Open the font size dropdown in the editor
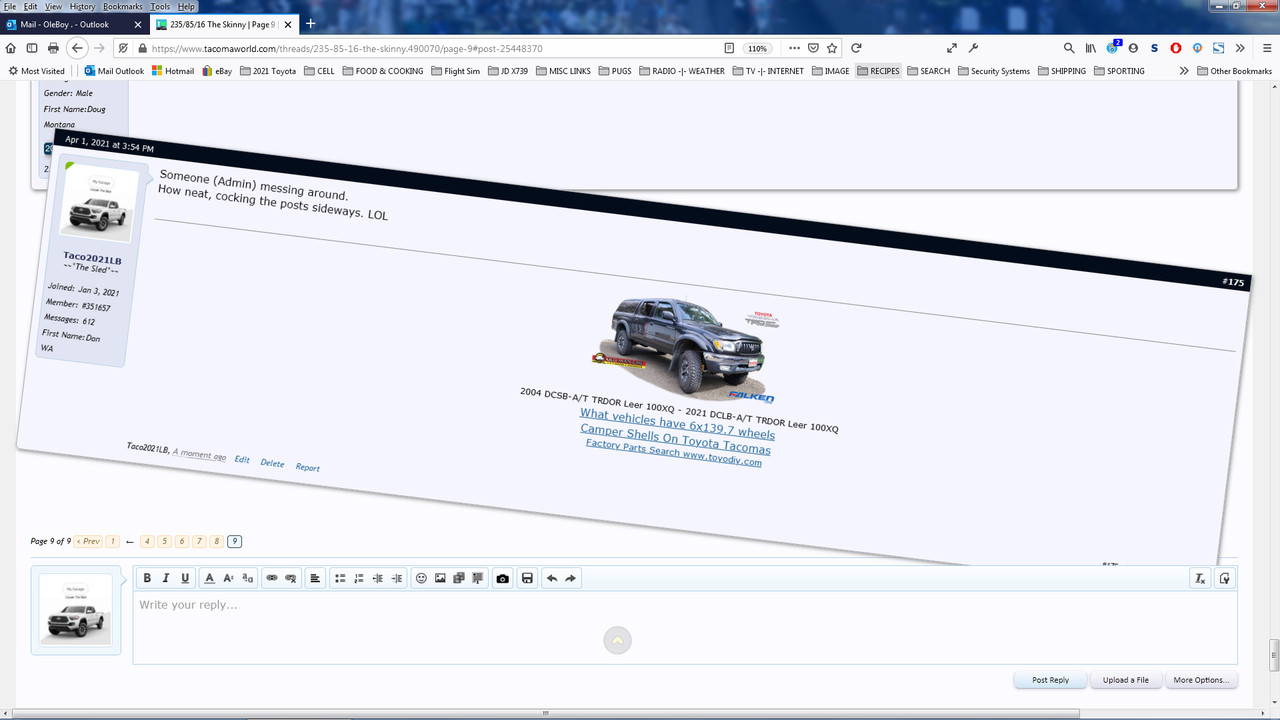Viewport: 1280px width, 720px height. (228, 578)
